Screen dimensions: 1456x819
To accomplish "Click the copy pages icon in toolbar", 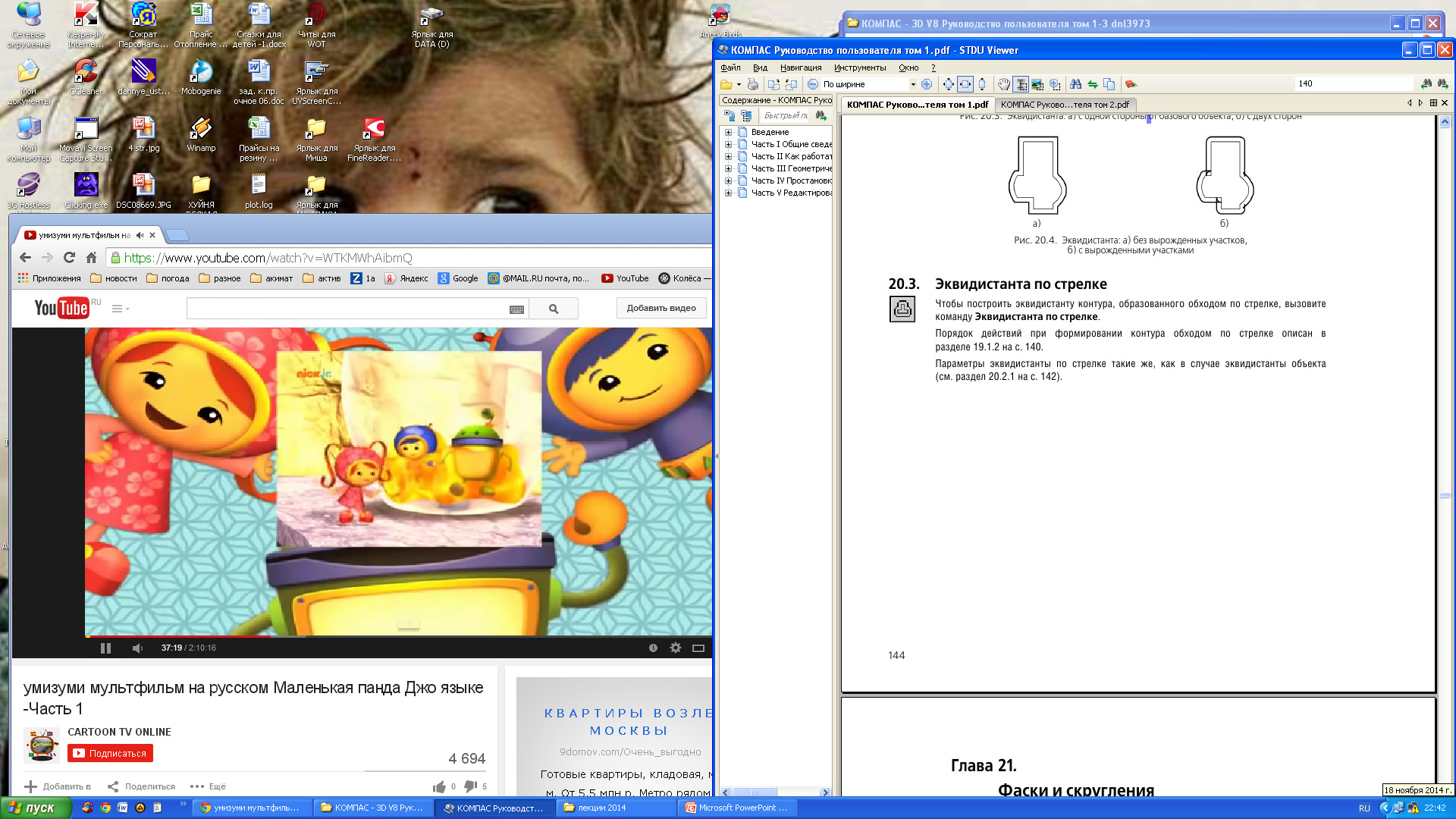I will pos(1109,84).
